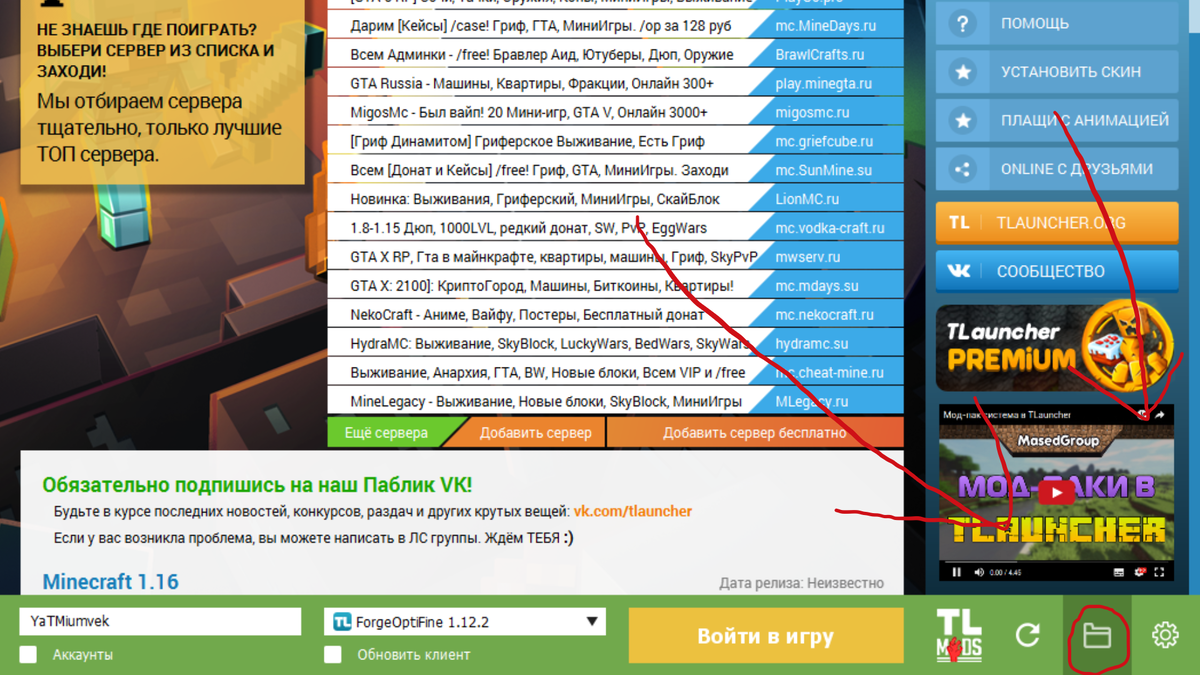Viewport: 1200px width, 675px height.
Task: Open the gear settings icon in bottom bar
Action: [1165, 635]
